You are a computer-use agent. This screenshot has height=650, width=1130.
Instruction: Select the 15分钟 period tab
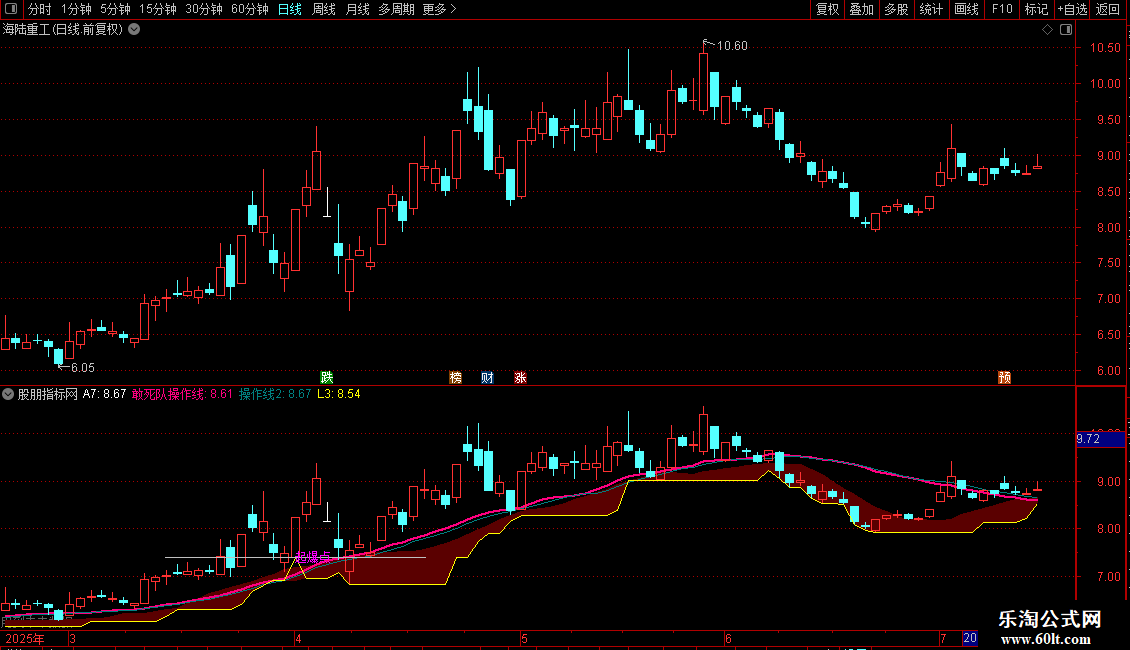tap(157, 9)
